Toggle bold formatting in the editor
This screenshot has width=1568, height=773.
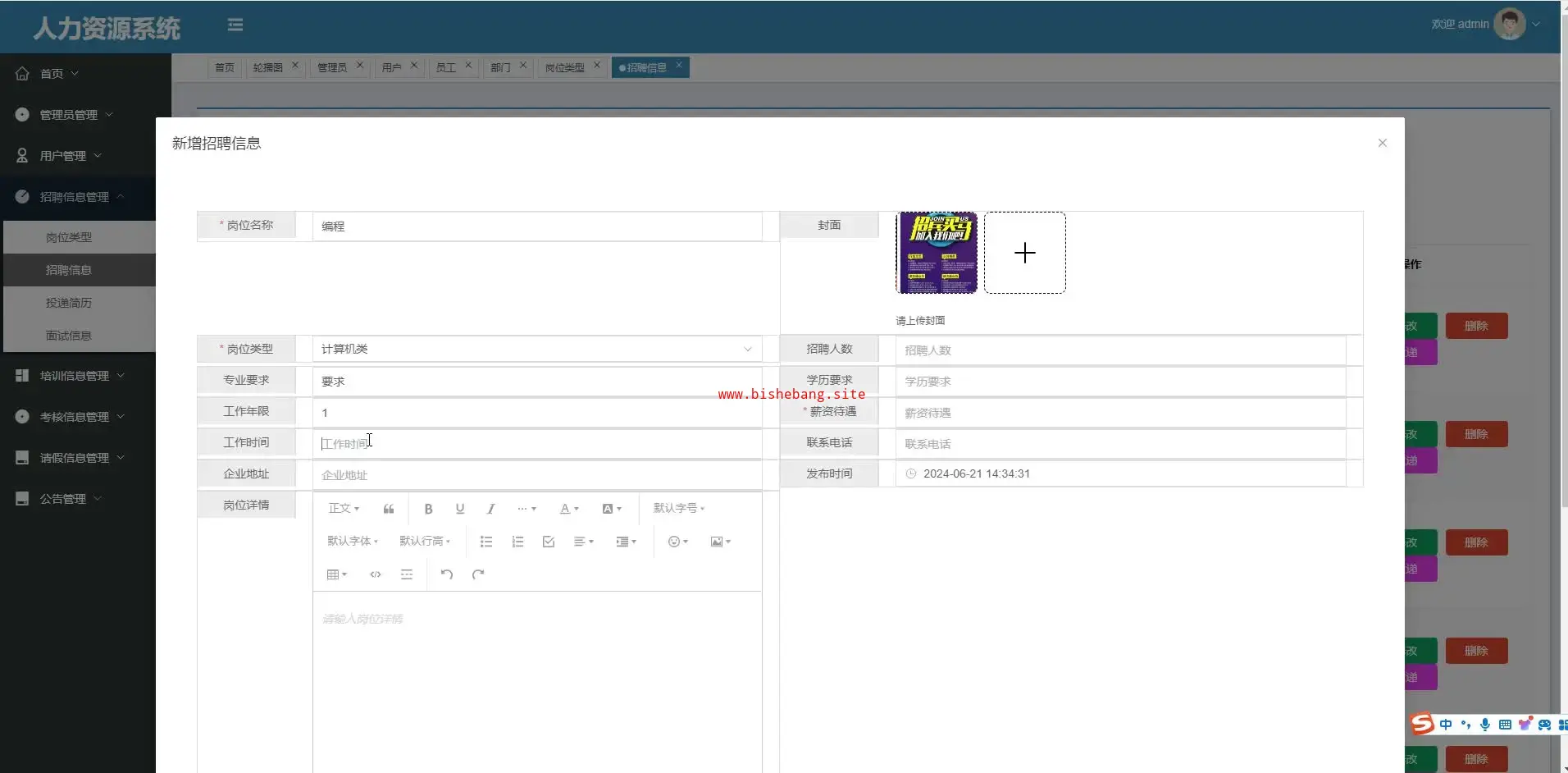[x=428, y=509]
